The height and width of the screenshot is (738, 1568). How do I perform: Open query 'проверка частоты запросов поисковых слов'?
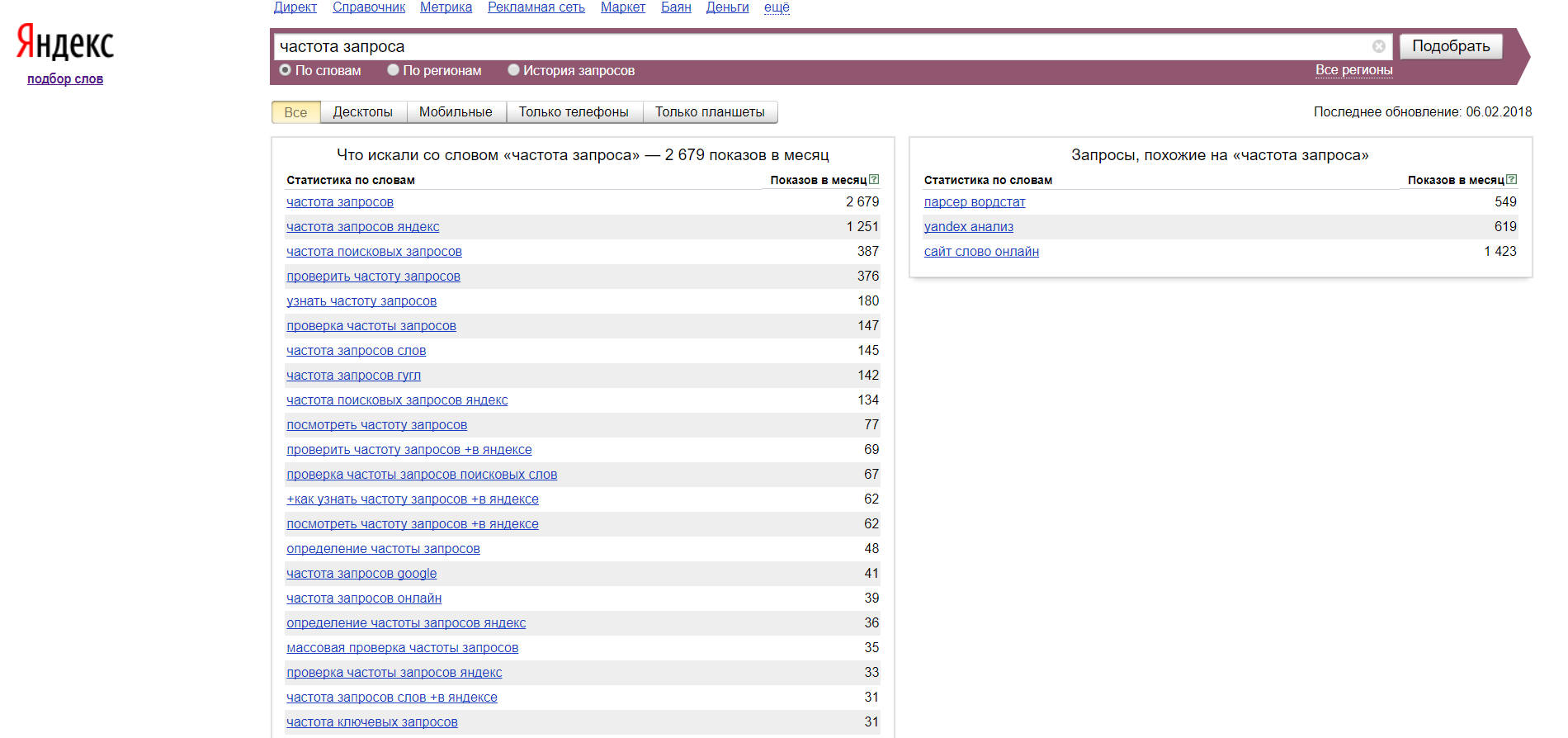(x=422, y=475)
